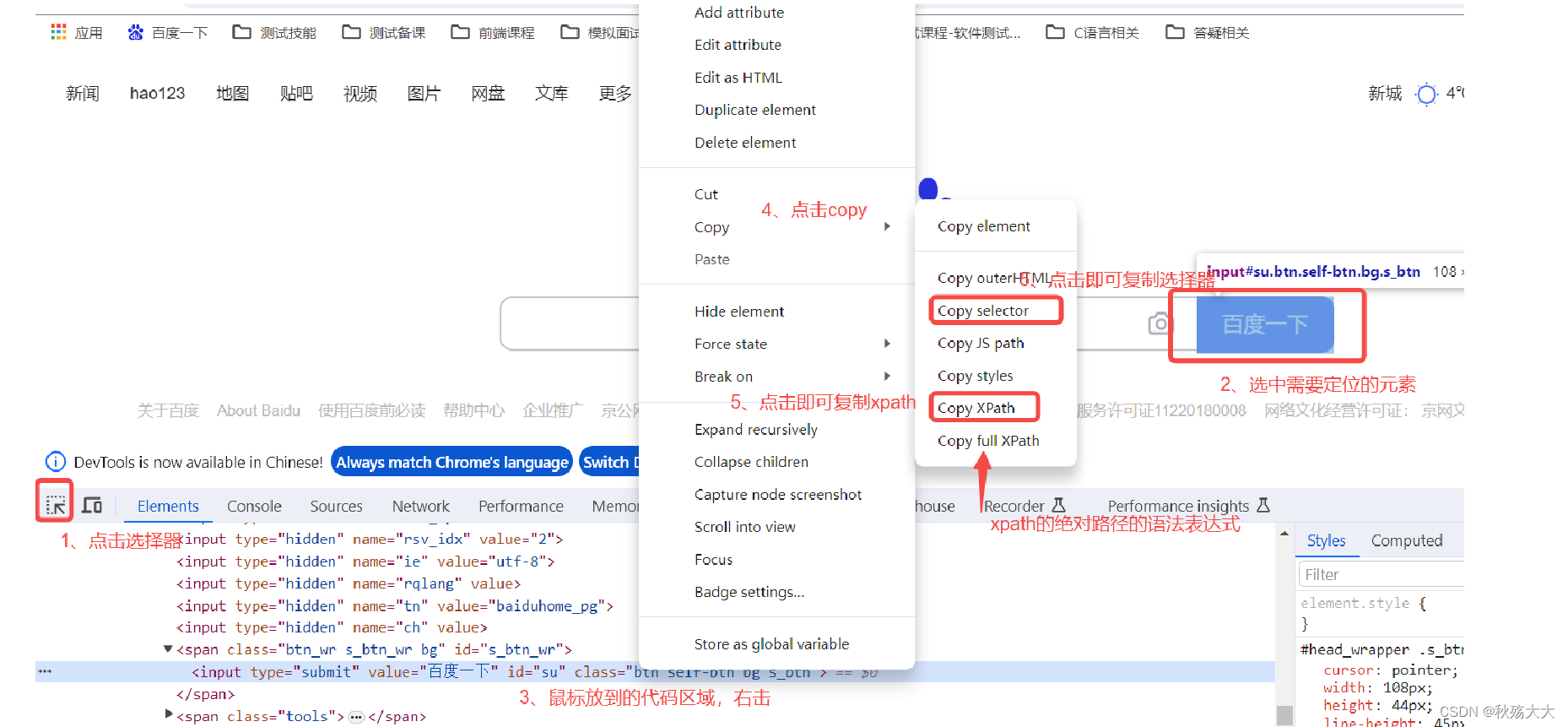Viewport: 1568px width, 727px height.
Task: Choose Capture node screenshot
Action: point(776,495)
